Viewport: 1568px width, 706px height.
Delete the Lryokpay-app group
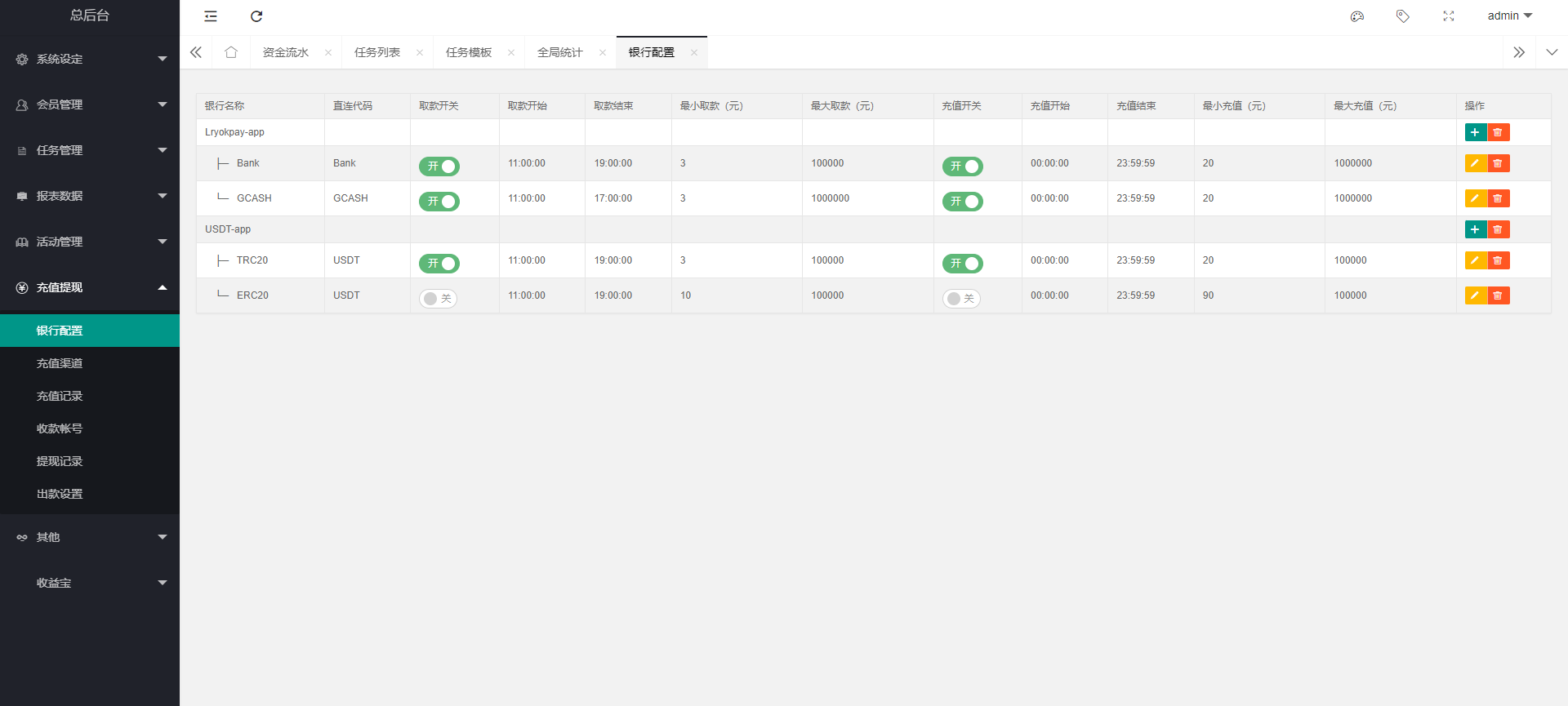[1498, 132]
